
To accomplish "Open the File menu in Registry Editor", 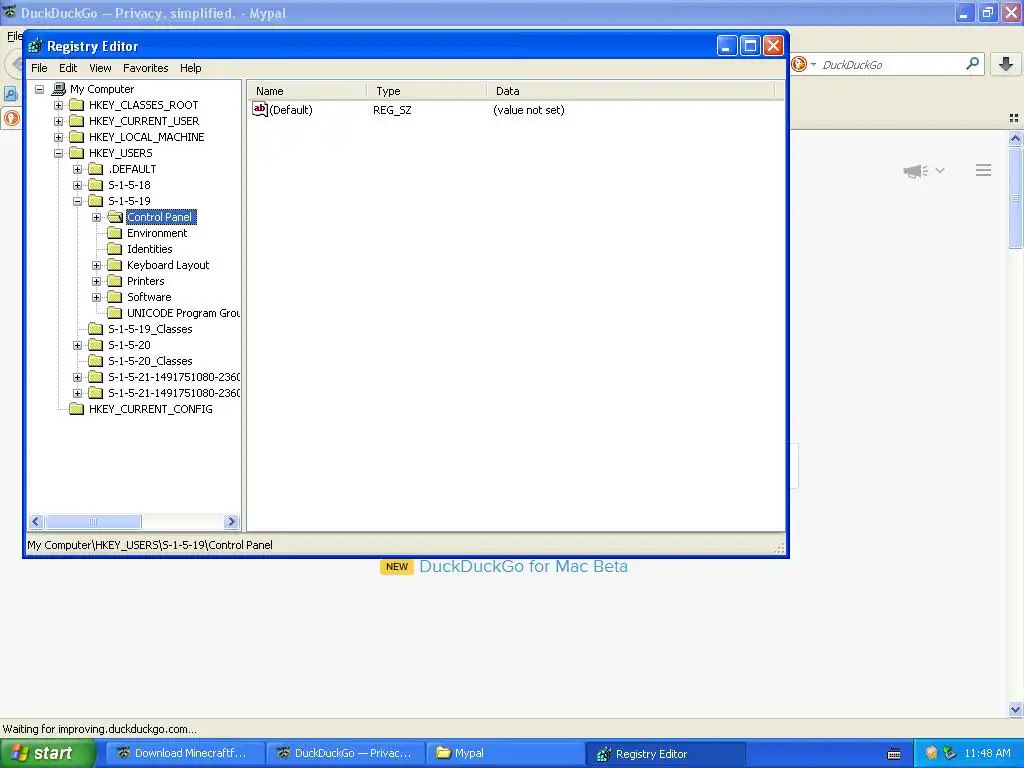I will [39, 68].
